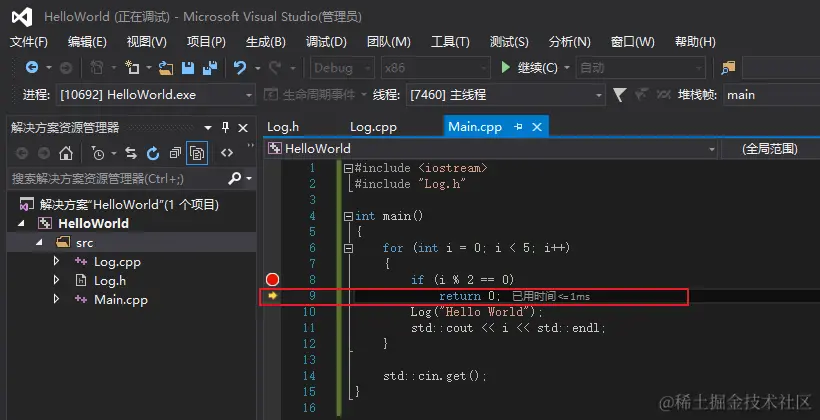Open the 生成(B) menu

(x=266, y=42)
